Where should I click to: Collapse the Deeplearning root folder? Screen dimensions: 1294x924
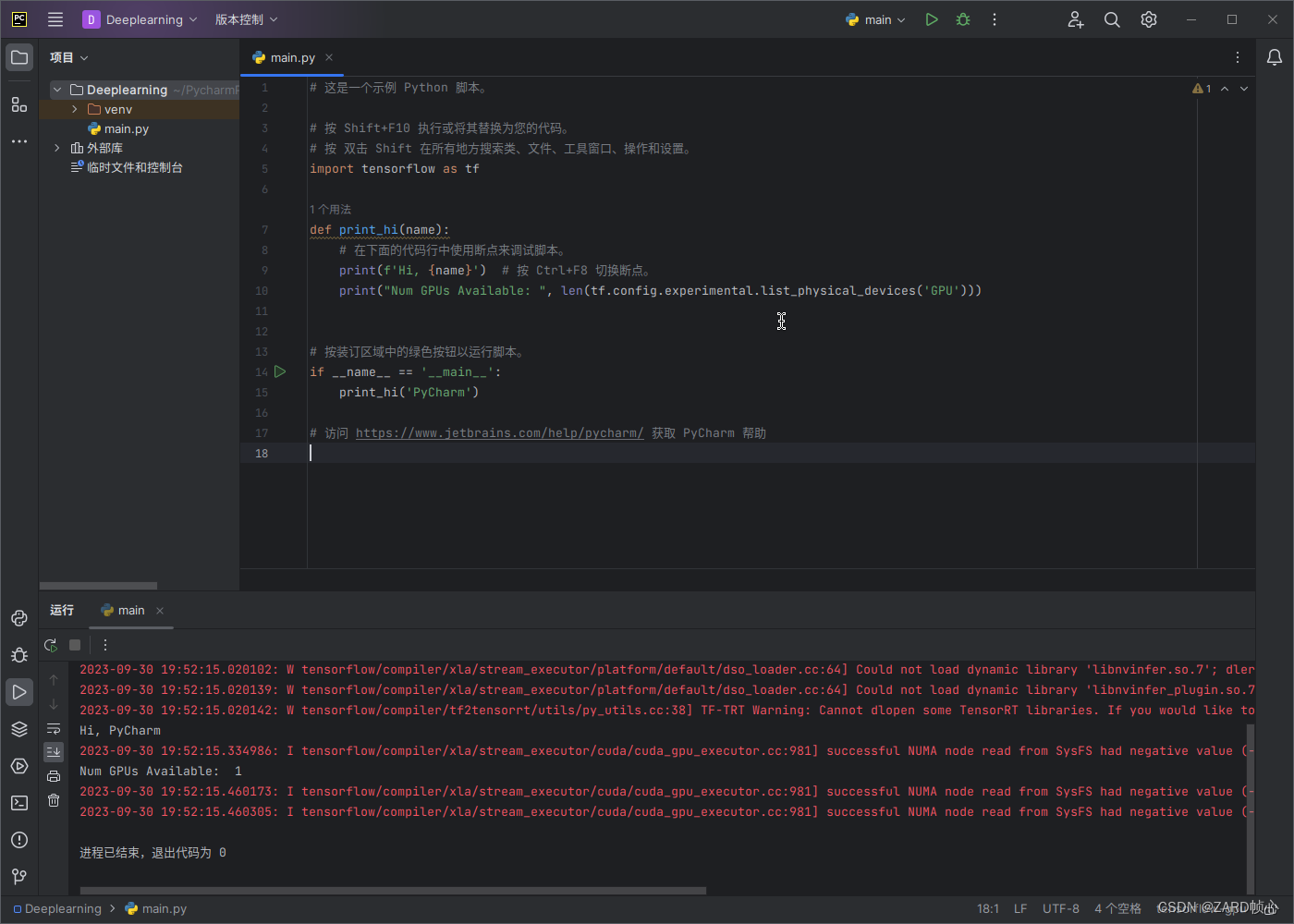57,90
